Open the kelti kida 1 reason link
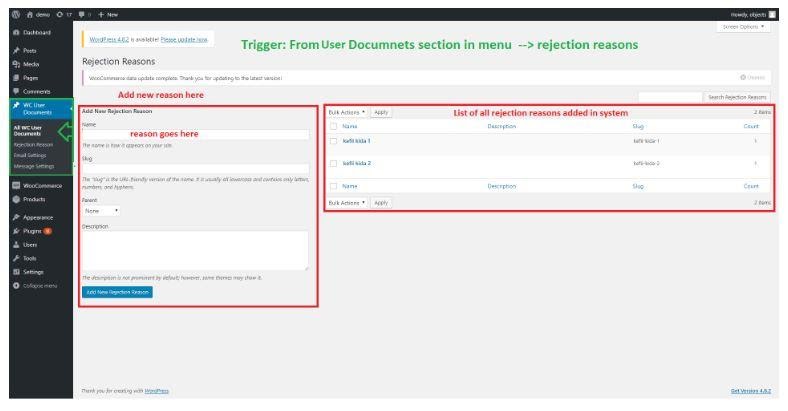The height and width of the screenshot is (411, 788). [356, 141]
